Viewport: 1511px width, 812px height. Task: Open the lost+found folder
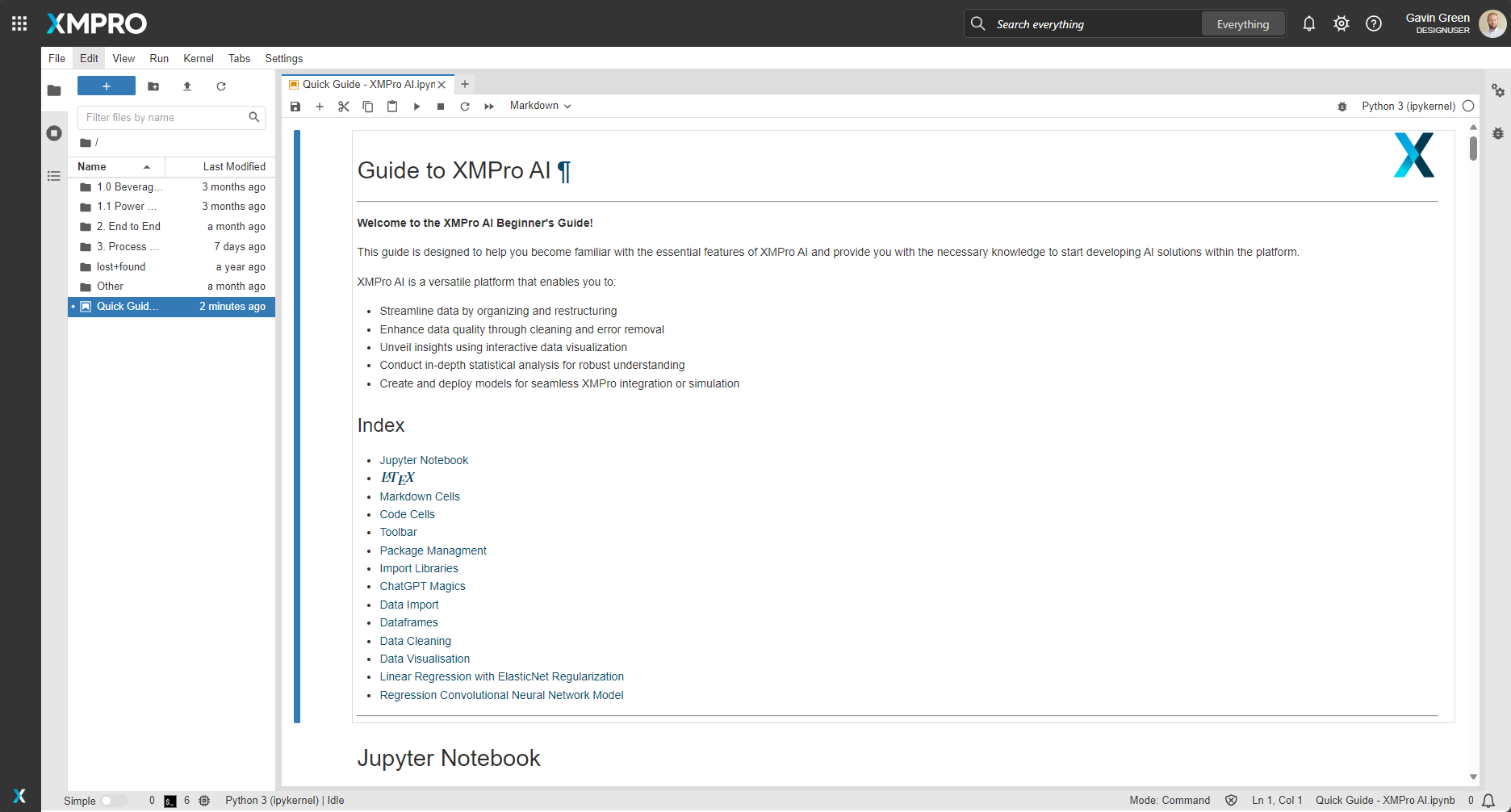tap(172, 266)
